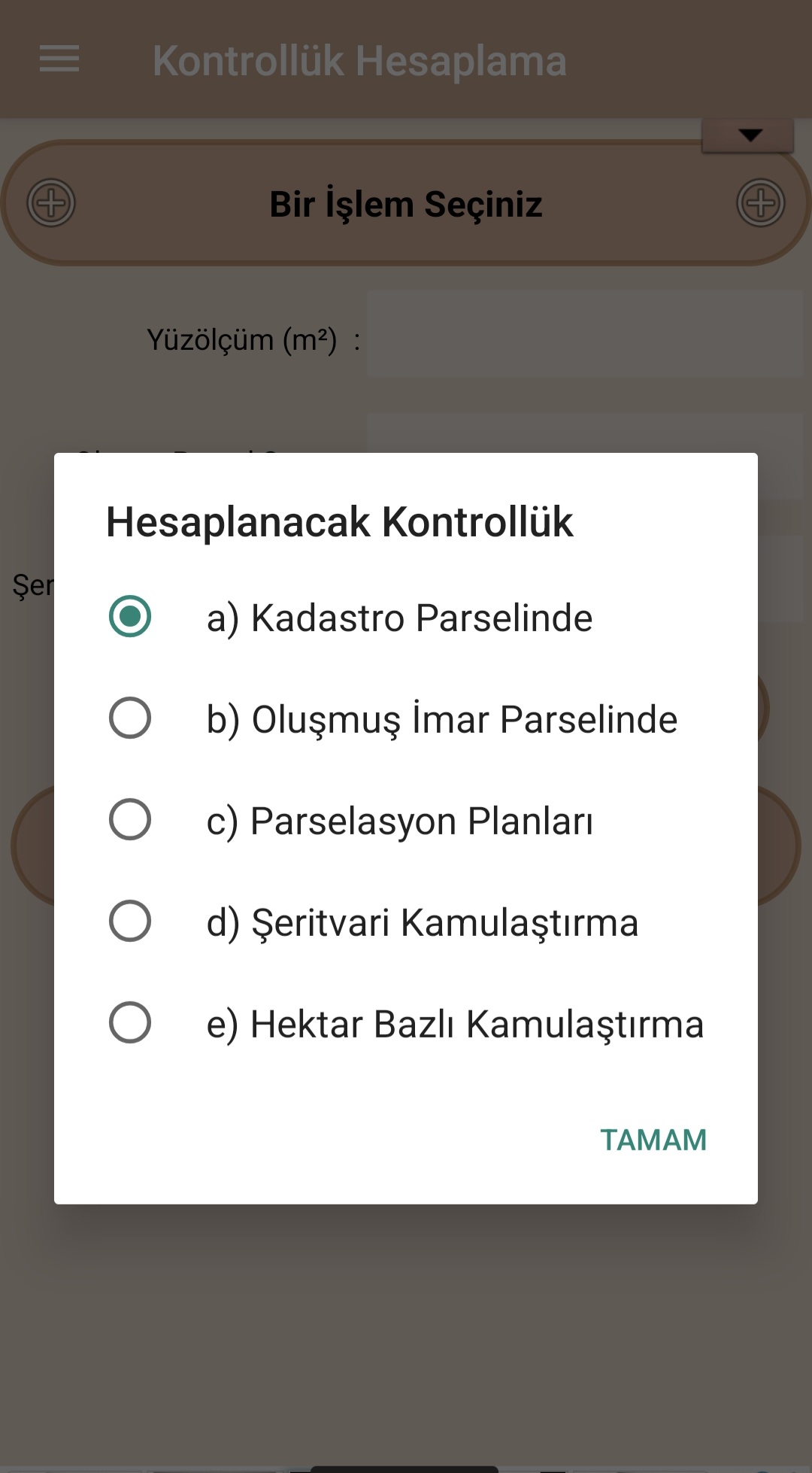The width and height of the screenshot is (812, 1473).
Task: Tap the 'c) Parselasyon Planları' label text
Action: point(399,821)
